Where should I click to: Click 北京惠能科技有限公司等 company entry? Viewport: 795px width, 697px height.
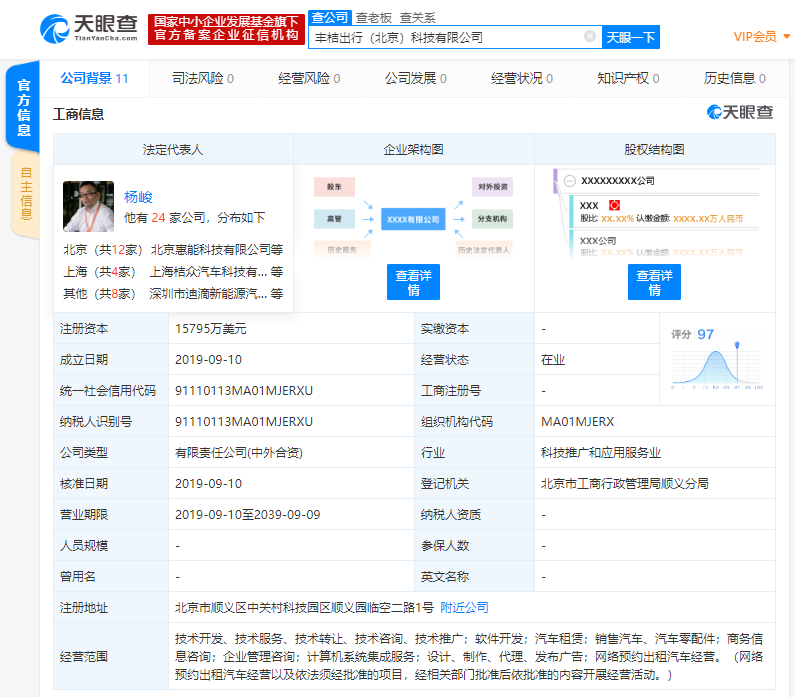pos(216,249)
